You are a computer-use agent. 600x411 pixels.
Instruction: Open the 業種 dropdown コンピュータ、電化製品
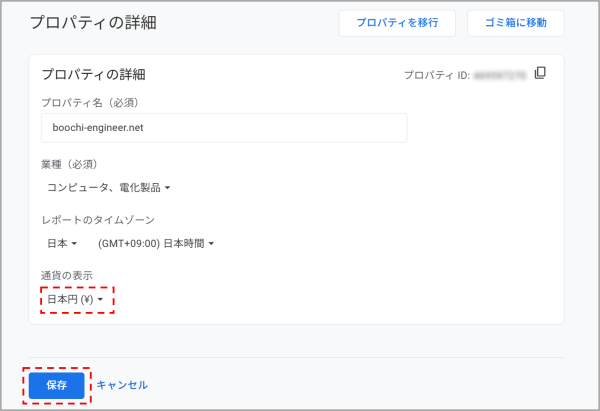click(109, 188)
